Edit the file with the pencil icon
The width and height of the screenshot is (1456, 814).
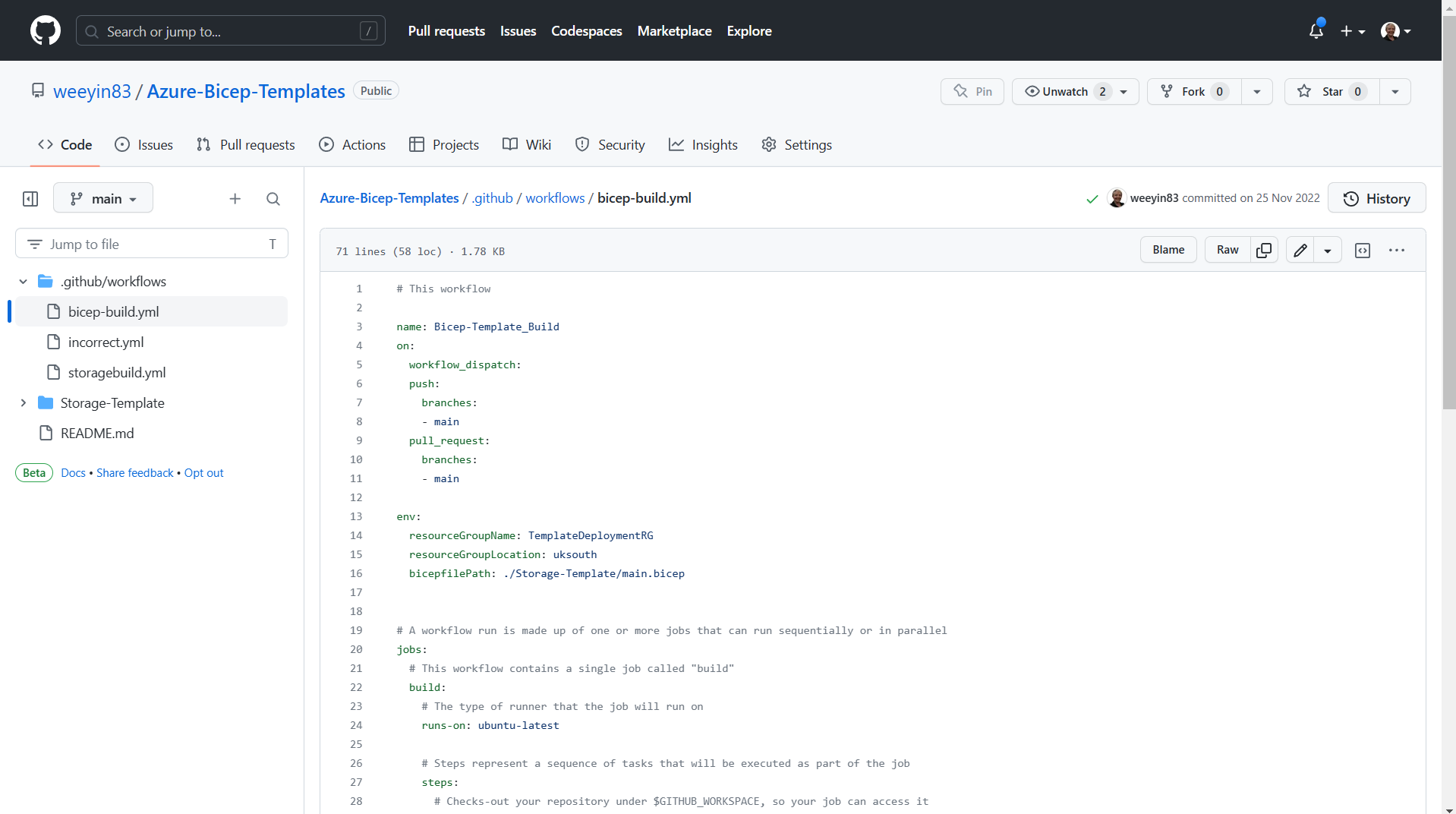[1300, 249]
